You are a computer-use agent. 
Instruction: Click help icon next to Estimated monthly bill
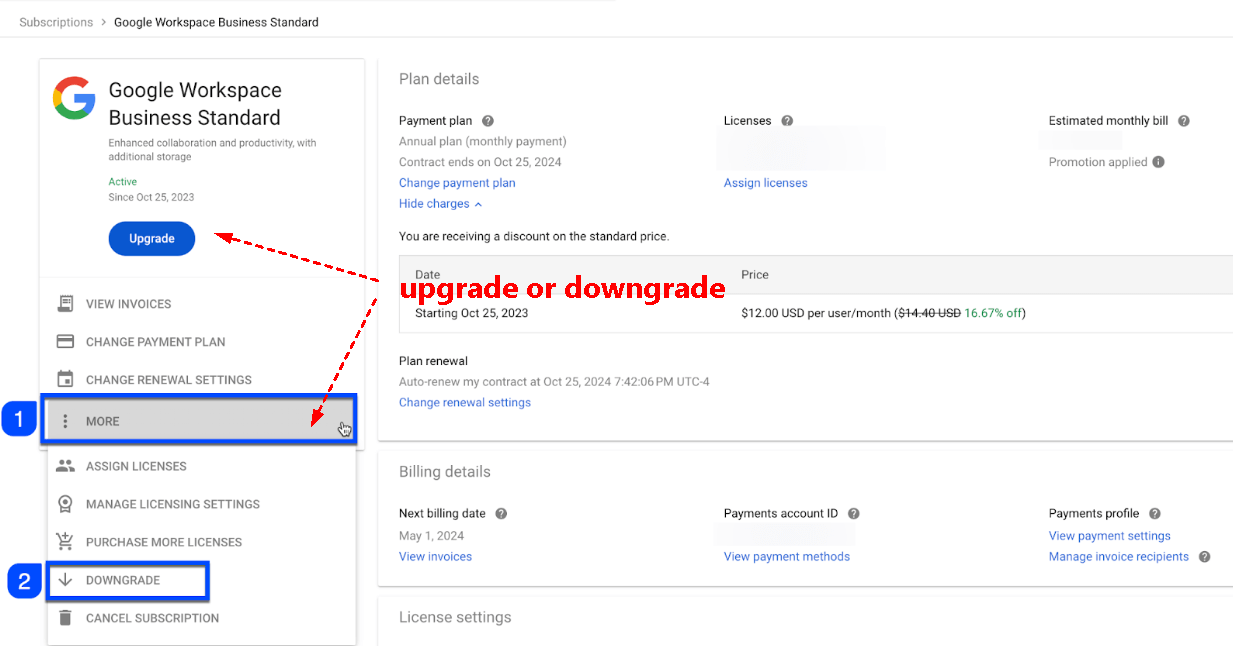pyautogui.click(x=1184, y=121)
